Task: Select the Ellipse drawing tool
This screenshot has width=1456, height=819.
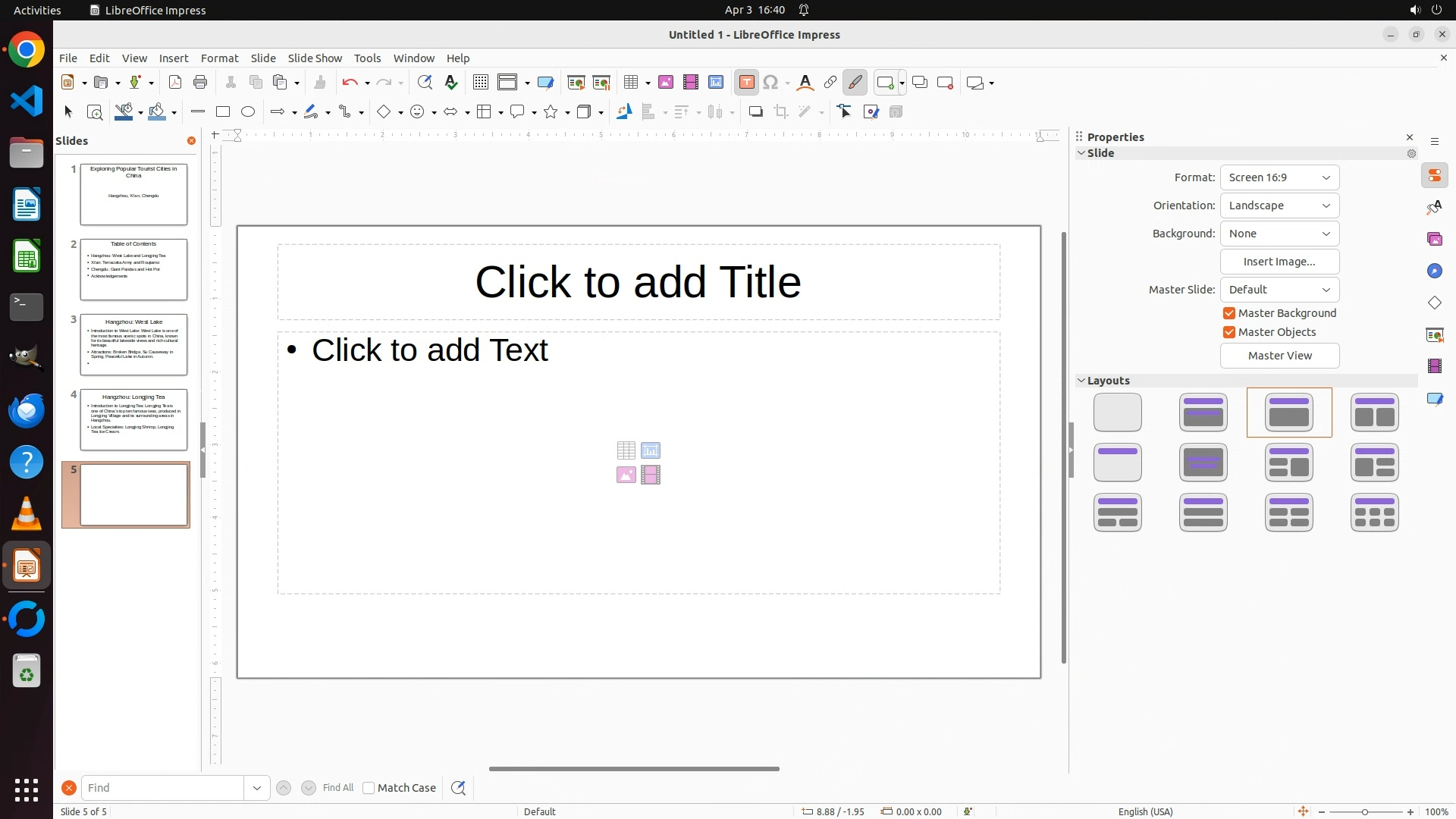Action: coord(248,112)
